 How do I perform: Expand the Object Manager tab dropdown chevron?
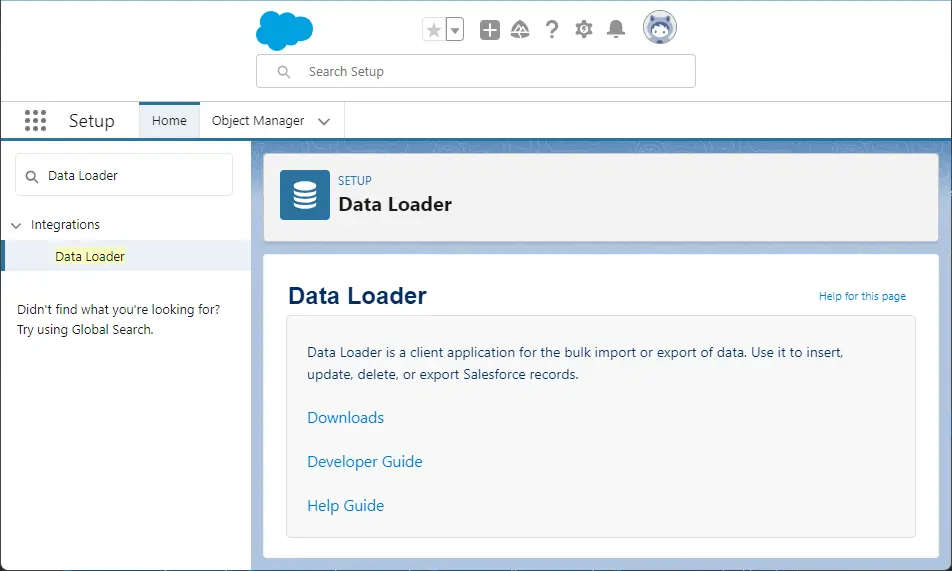point(324,122)
